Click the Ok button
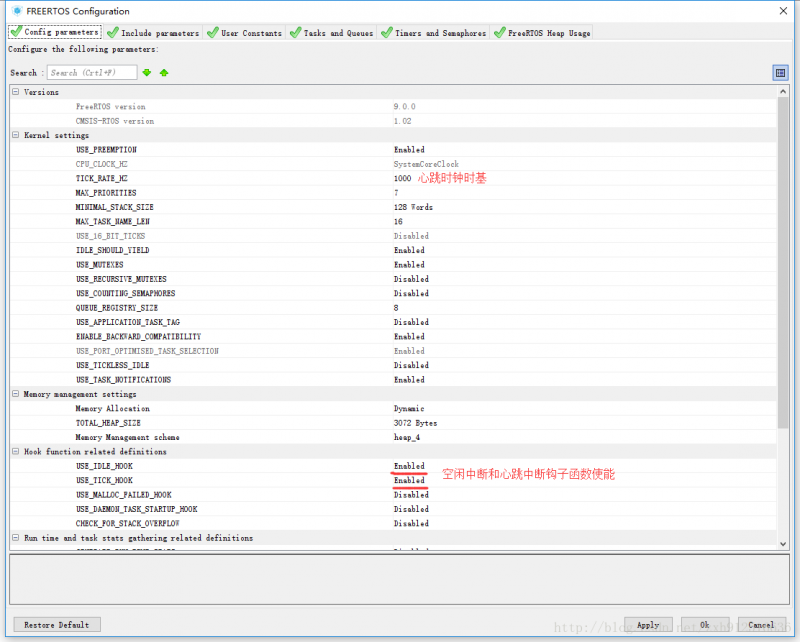The height and width of the screenshot is (642, 800). 705,625
